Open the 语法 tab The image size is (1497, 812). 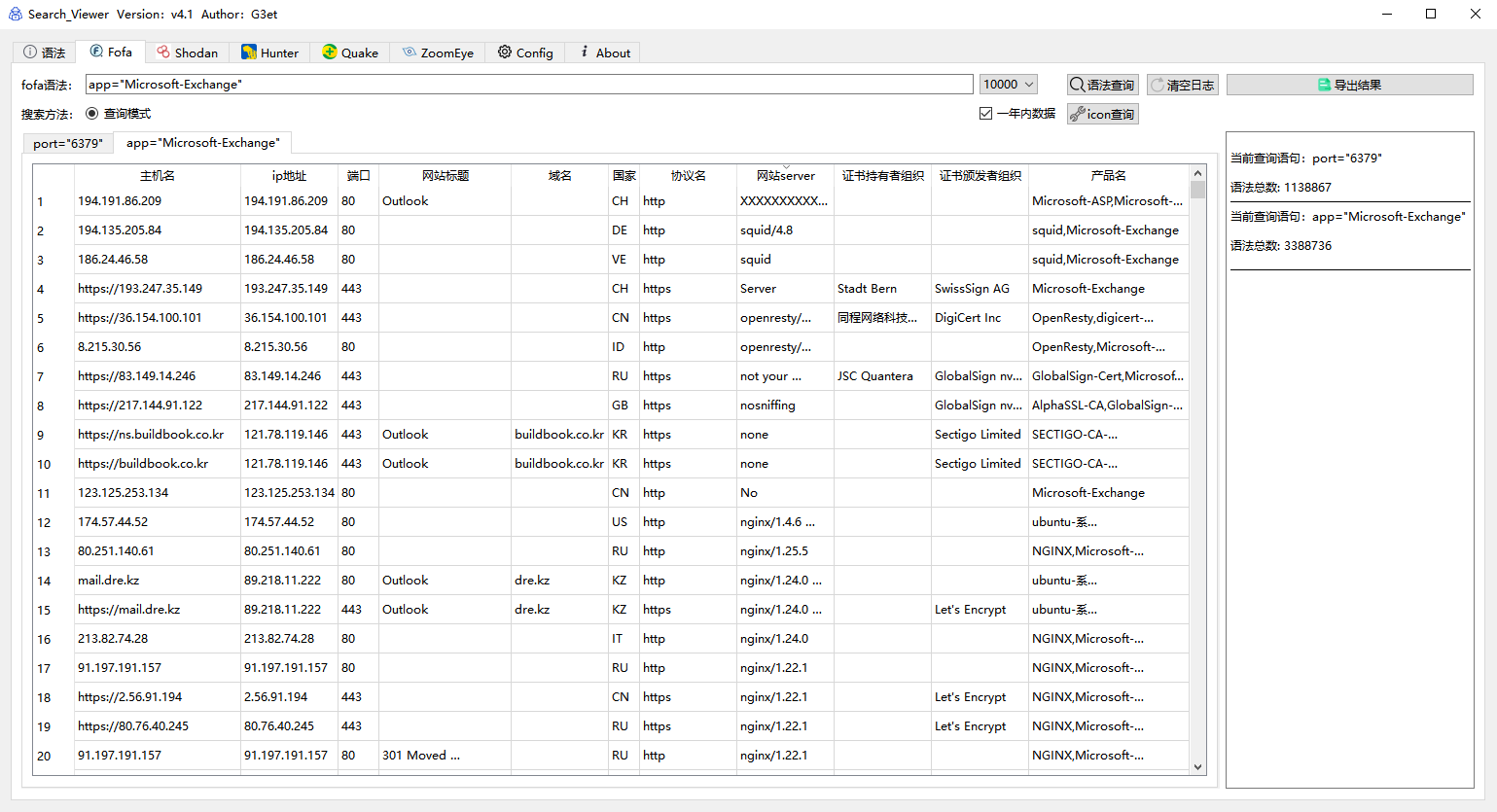pos(45,53)
